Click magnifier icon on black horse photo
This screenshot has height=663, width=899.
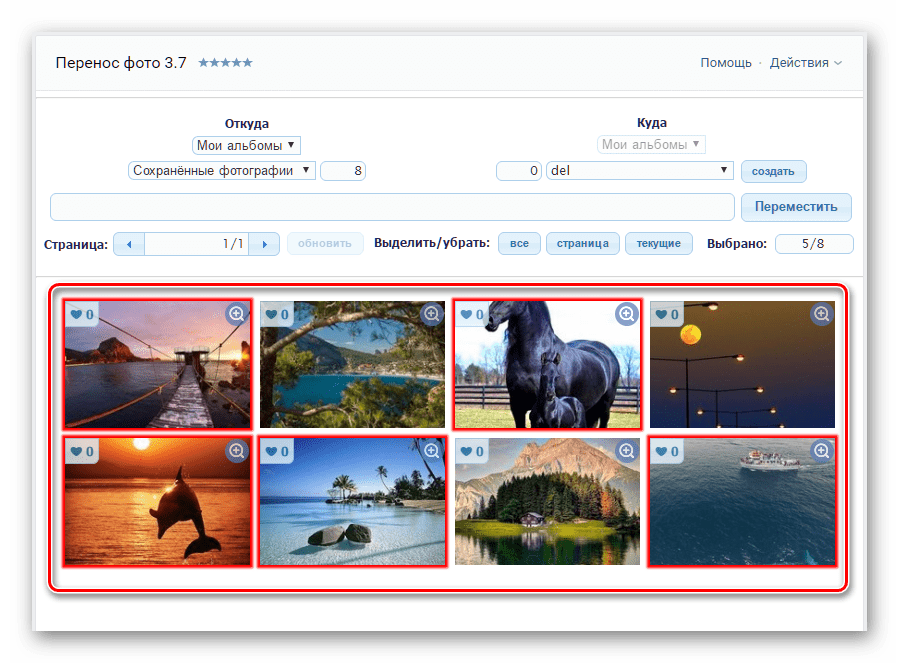coord(627,314)
